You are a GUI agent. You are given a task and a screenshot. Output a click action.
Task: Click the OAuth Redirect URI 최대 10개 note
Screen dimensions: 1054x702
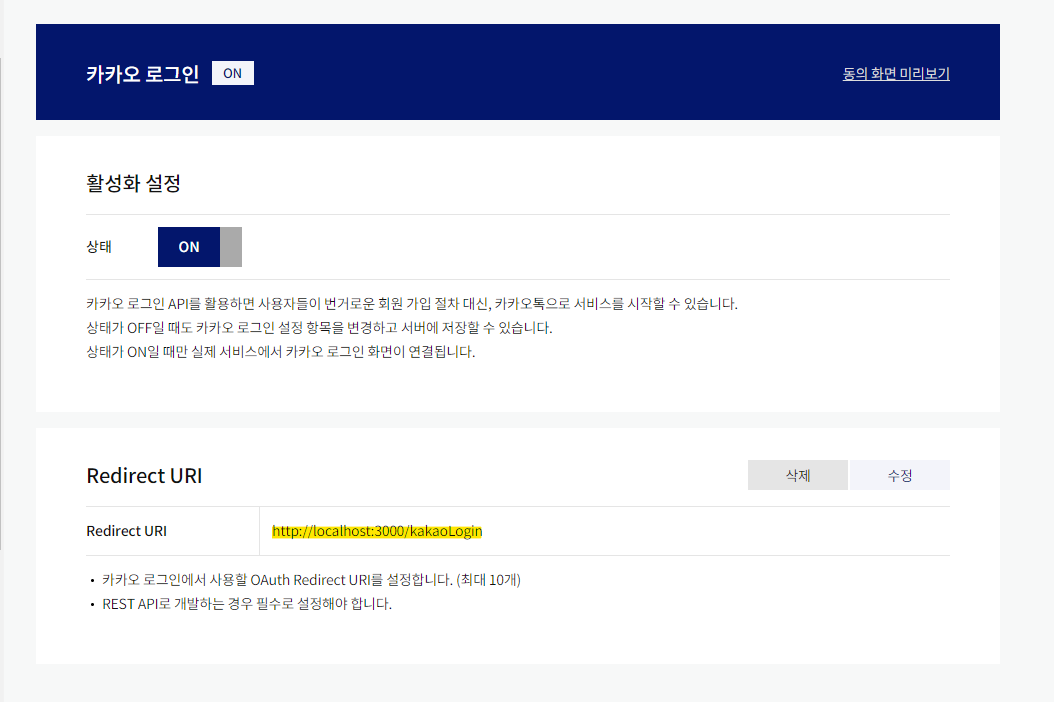(x=311, y=580)
